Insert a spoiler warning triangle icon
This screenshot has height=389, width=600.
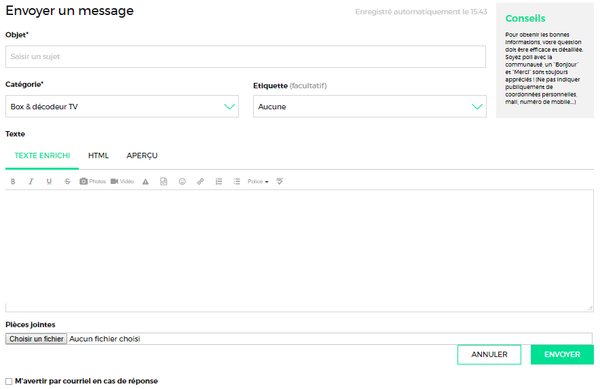pyautogui.click(x=145, y=182)
